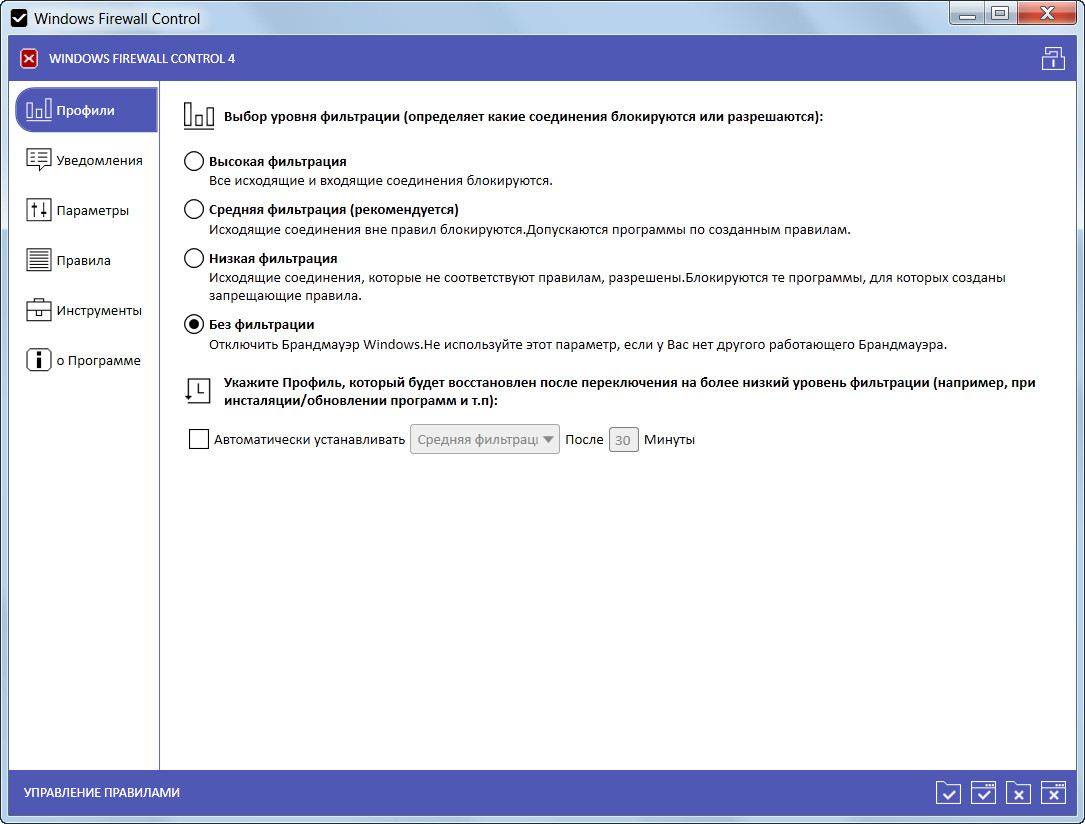Screen dimensions: 1085x824
Task: Click the Минуты label
Action: pos(669,439)
